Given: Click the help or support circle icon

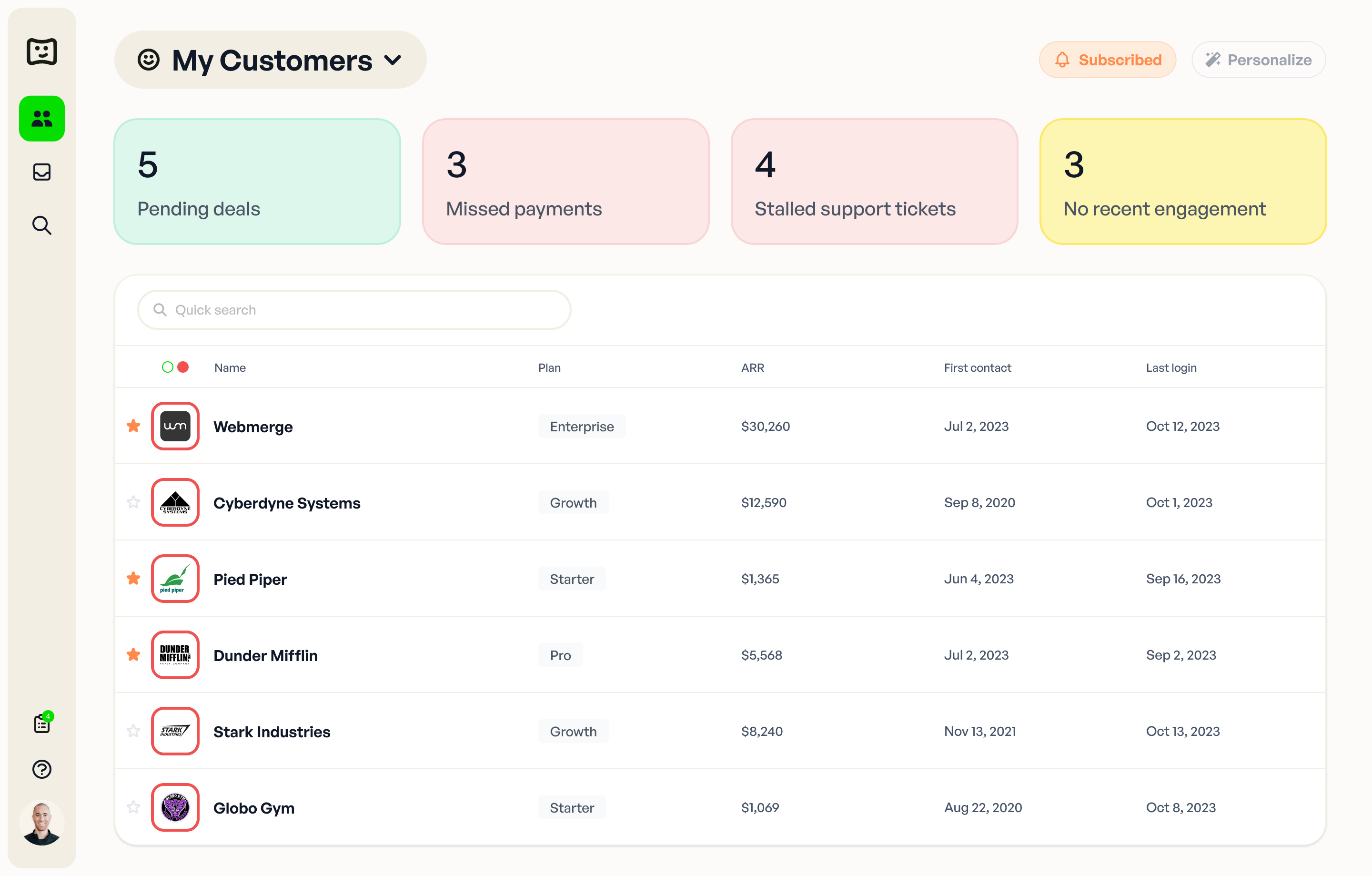Looking at the screenshot, I should coord(41,769).
